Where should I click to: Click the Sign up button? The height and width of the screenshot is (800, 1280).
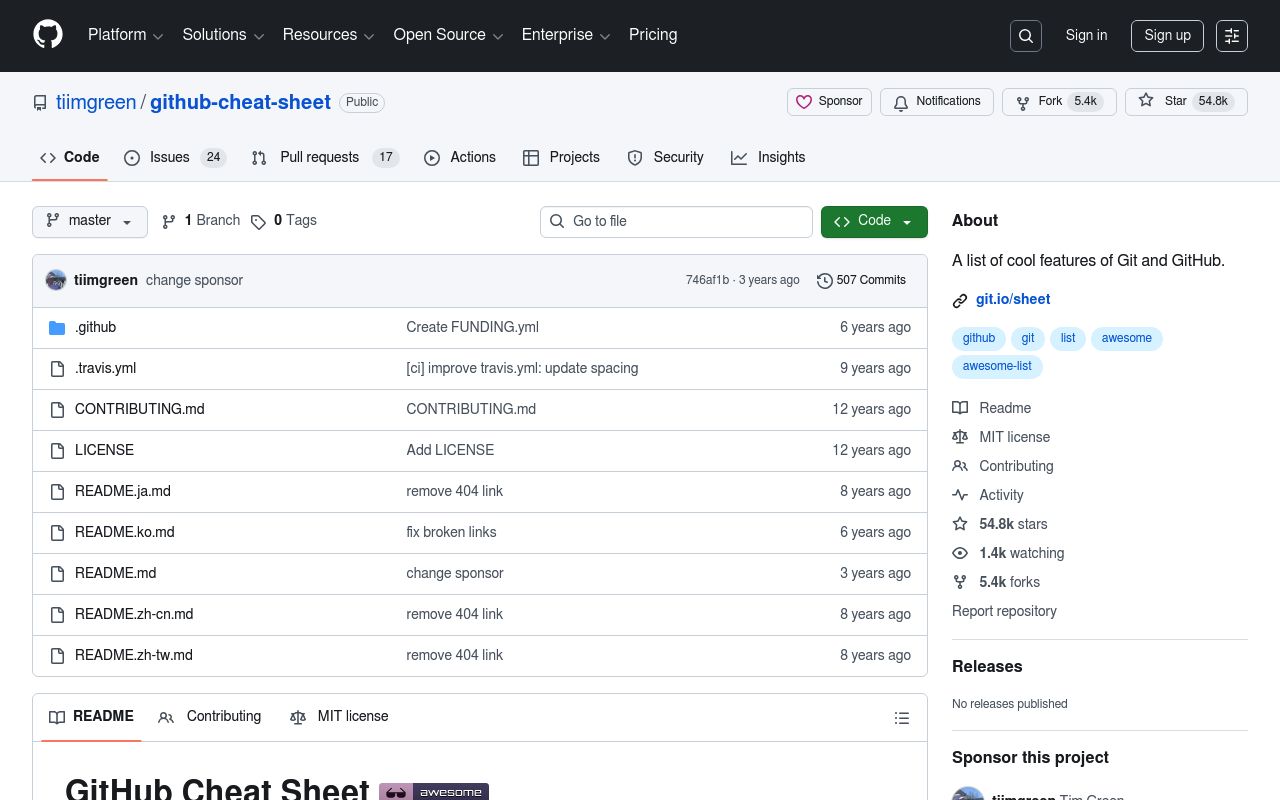pyautogui.click(x=1167, y=36)
